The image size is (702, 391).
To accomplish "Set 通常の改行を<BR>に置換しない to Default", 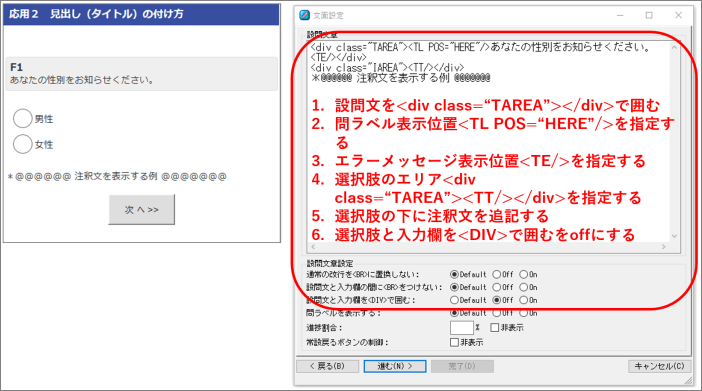I will point(454,274).
